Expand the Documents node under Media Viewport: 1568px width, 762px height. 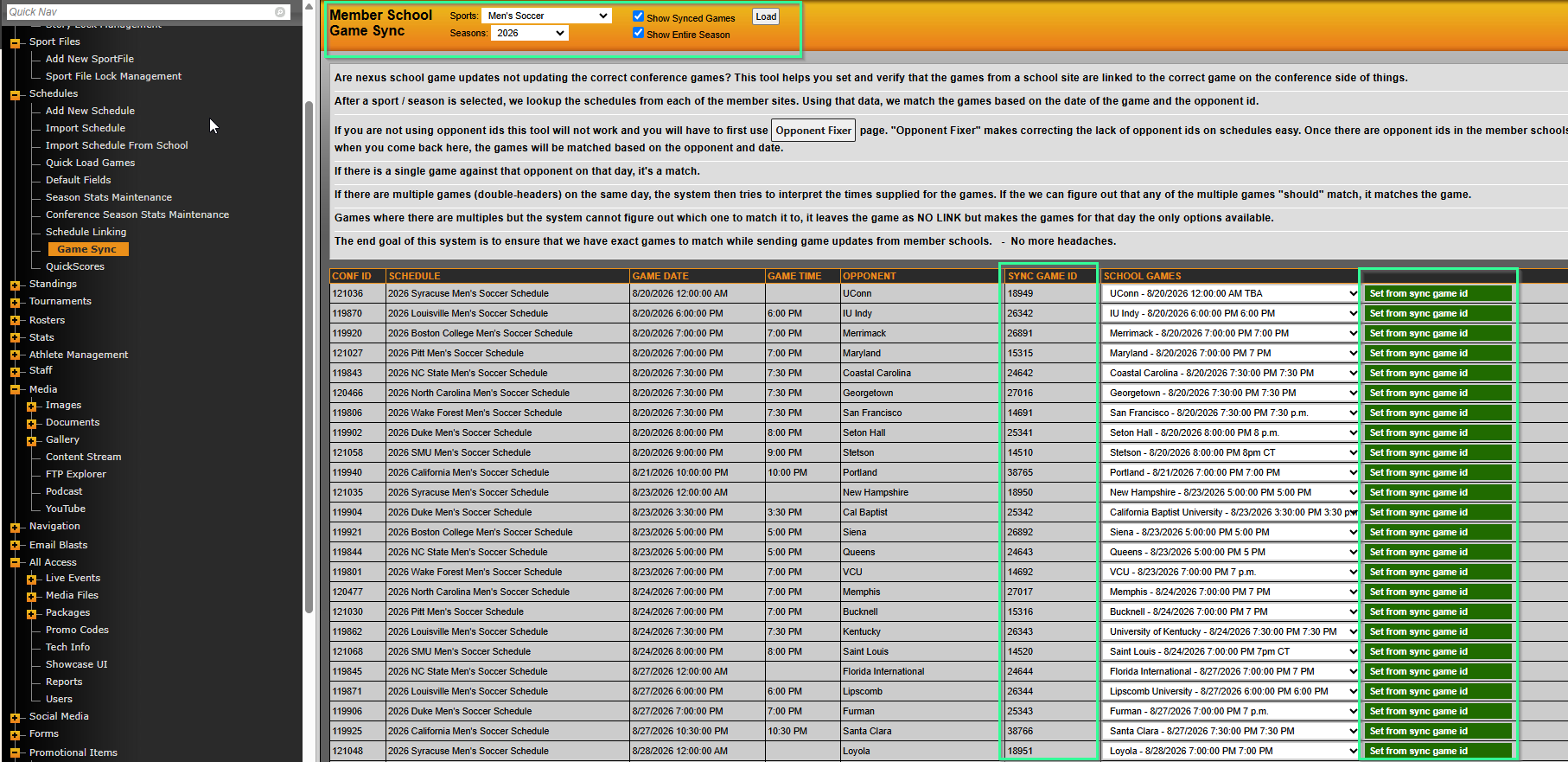click(31, 423)
